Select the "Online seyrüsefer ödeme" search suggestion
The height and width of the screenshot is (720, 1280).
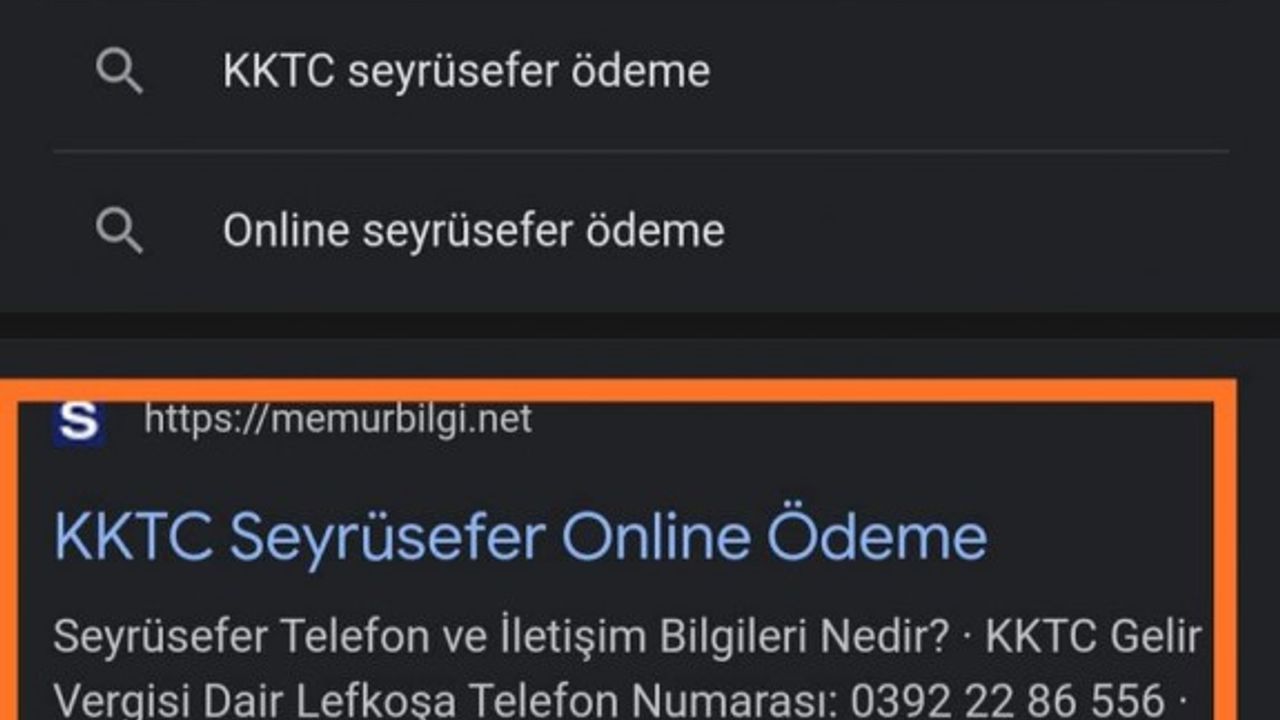[x=473, y=231]
